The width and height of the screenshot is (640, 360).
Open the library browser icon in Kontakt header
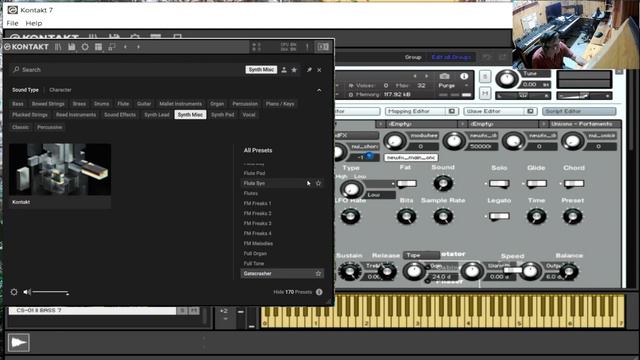58,47
